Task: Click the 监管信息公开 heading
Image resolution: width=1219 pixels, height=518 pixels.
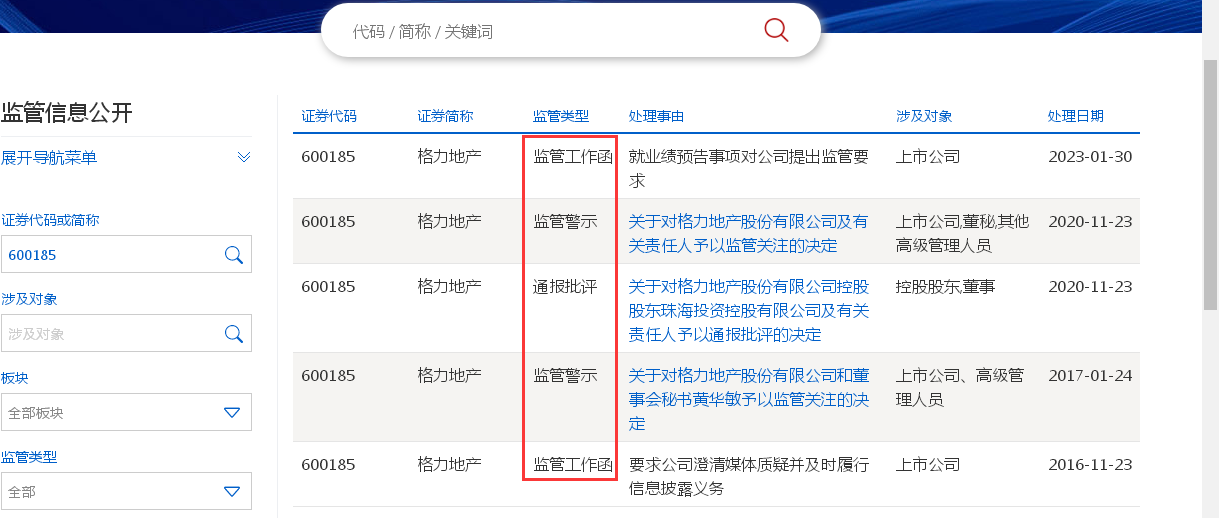Action: coord(67,112)
